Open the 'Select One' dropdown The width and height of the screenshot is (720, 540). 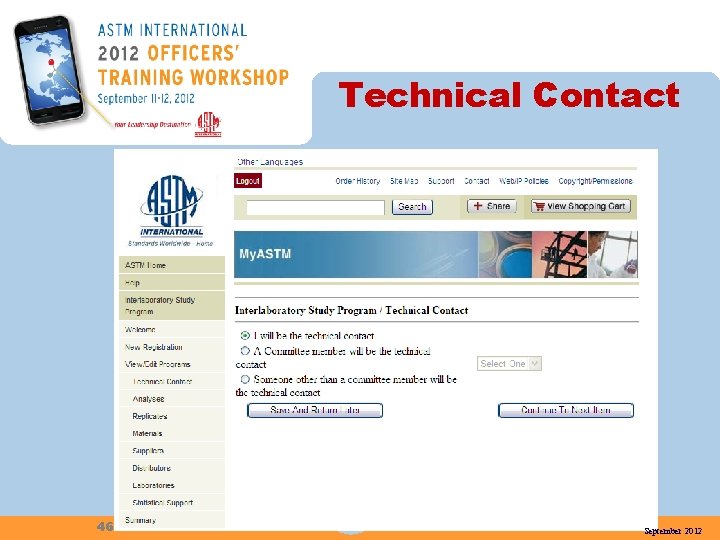pyautogui.click(x=509, y=364)
